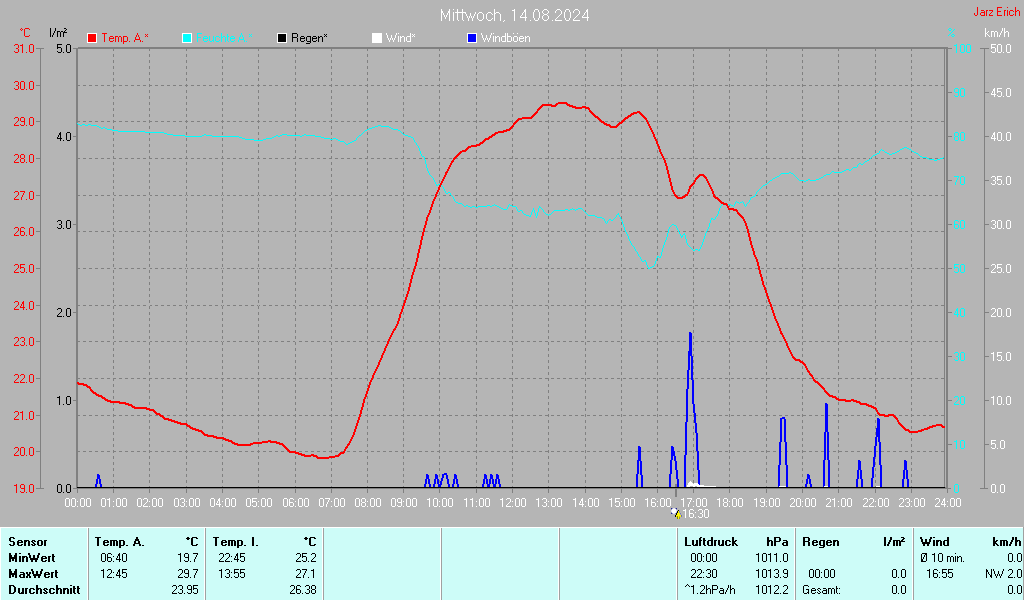The image size is (1024, 600).
Task: Click the 'Luftdruck' table column header
Action: [x=711, y=542]
